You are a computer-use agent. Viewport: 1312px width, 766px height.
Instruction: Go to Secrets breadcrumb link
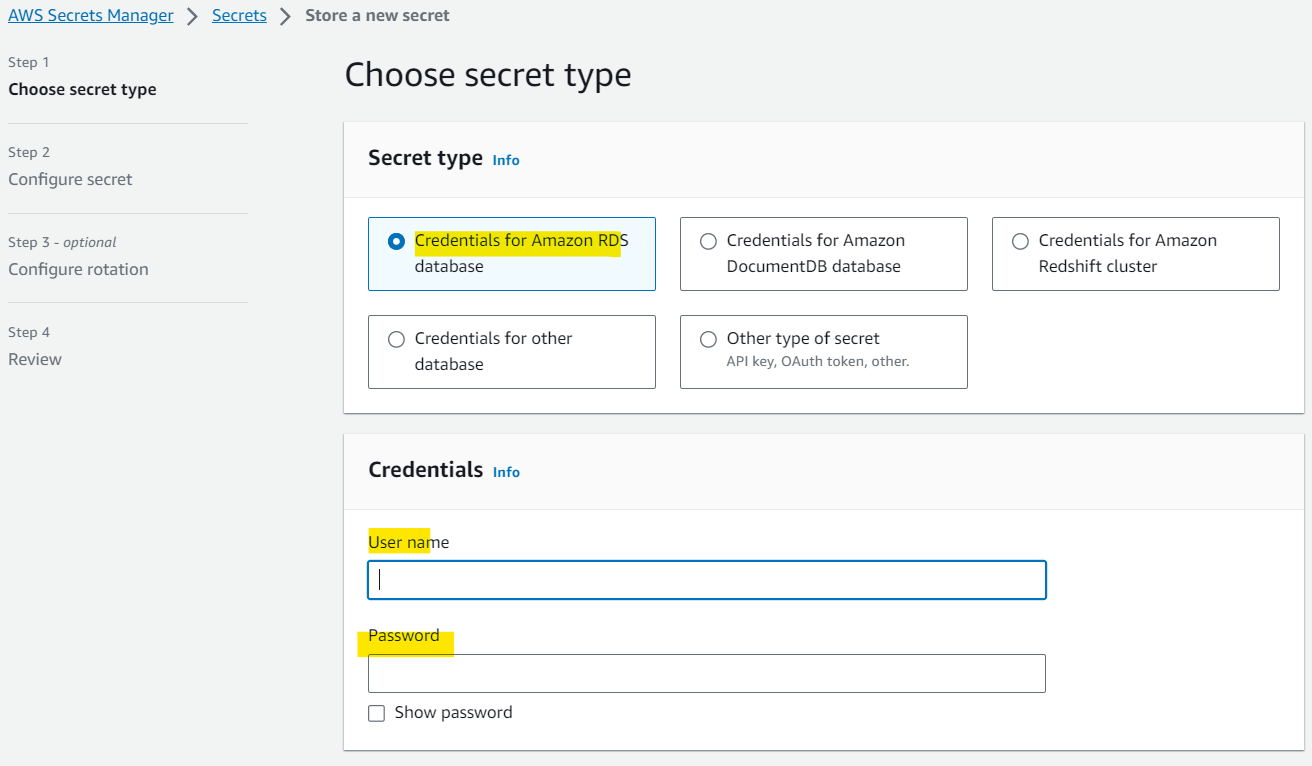[239, 16]
